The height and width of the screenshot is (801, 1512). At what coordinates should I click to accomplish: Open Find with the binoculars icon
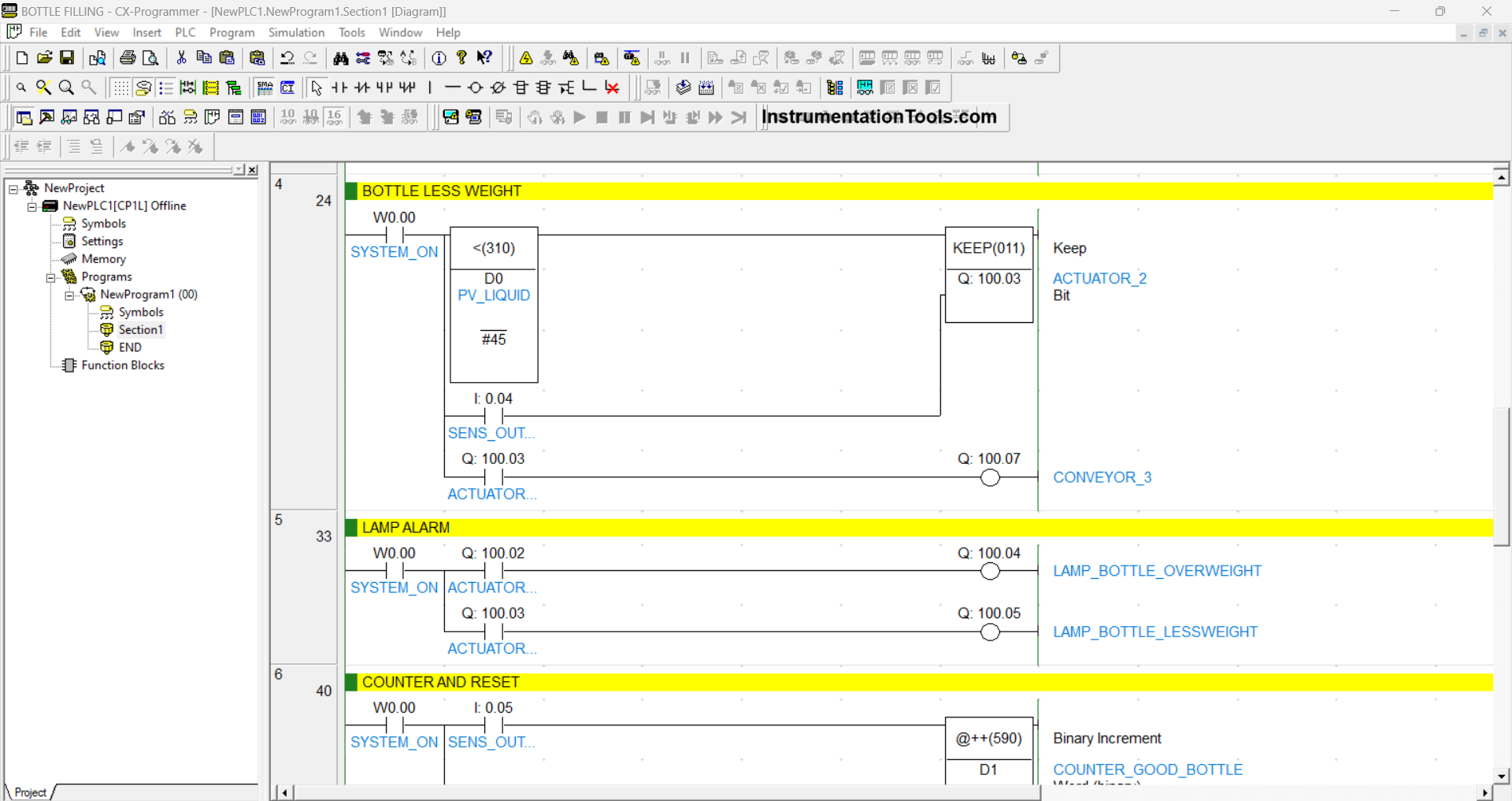click(x=340, y=57)
